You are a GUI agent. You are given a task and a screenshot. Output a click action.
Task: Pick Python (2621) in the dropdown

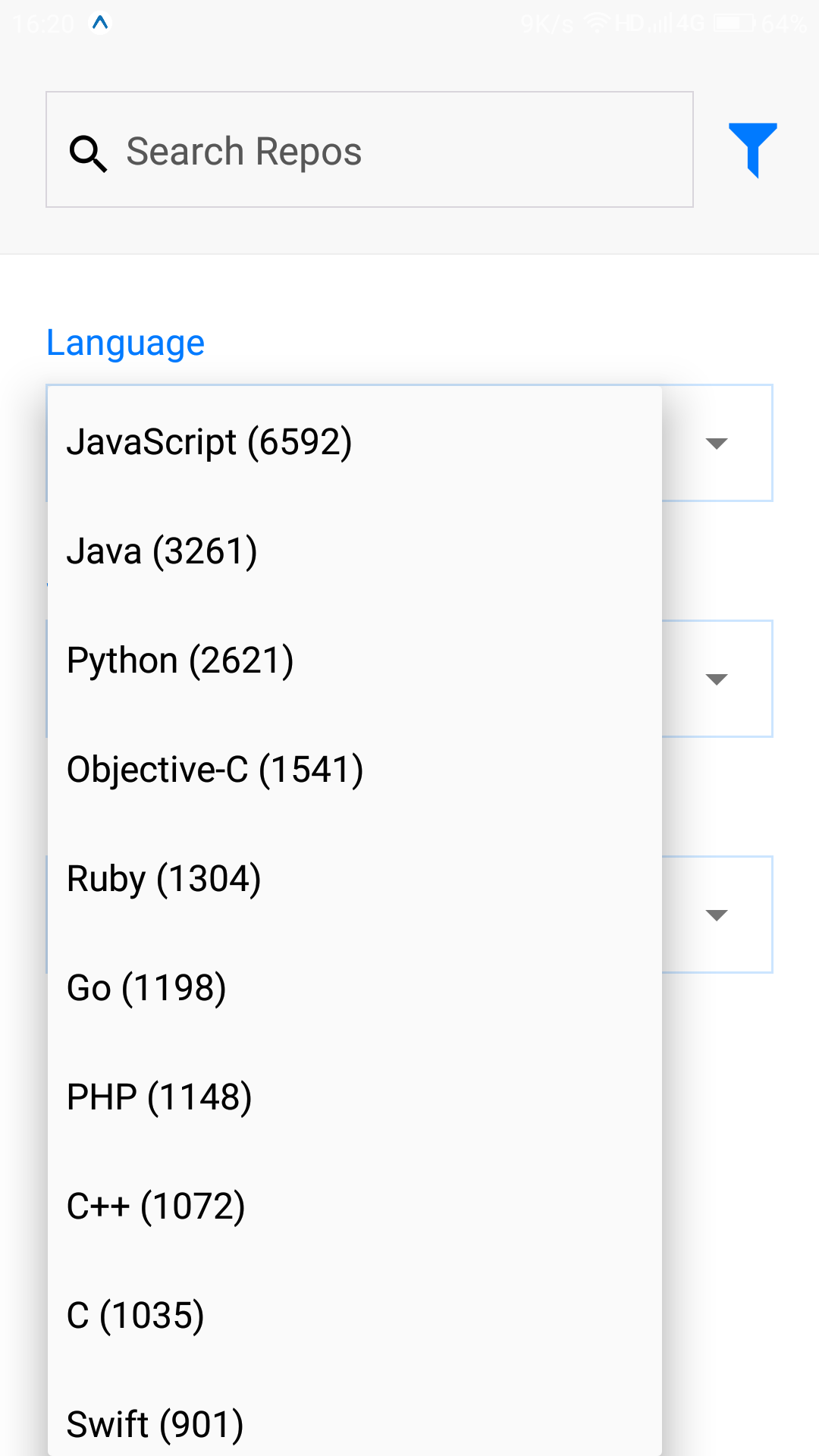pos(180,661)
